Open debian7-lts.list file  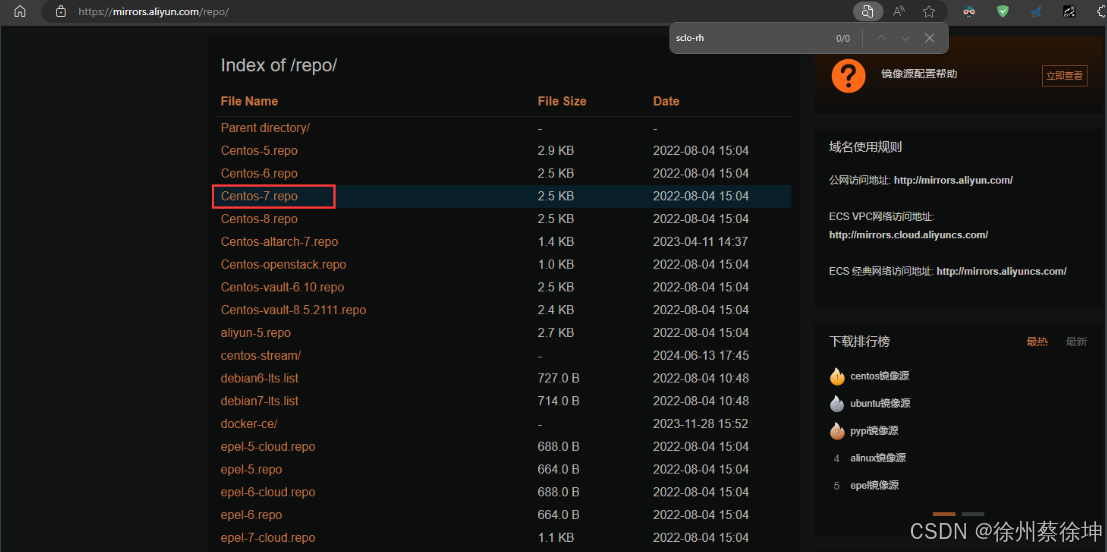(259, 401)
